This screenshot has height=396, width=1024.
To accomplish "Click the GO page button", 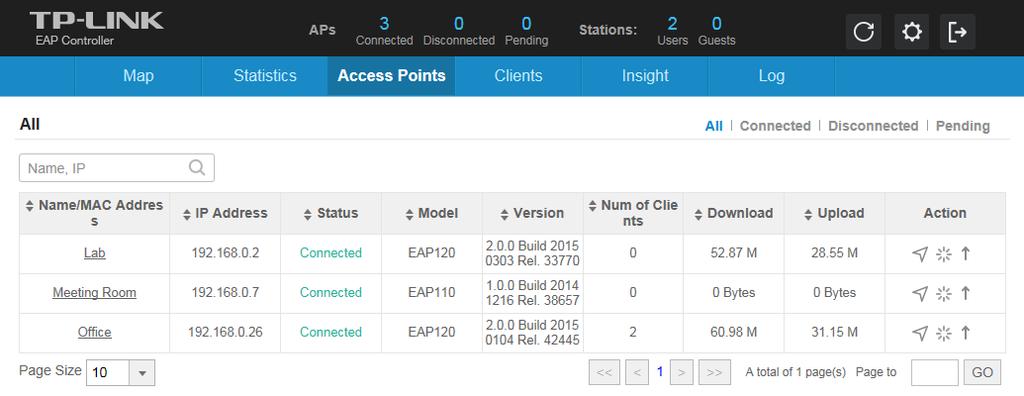I will tap(982, 372).
